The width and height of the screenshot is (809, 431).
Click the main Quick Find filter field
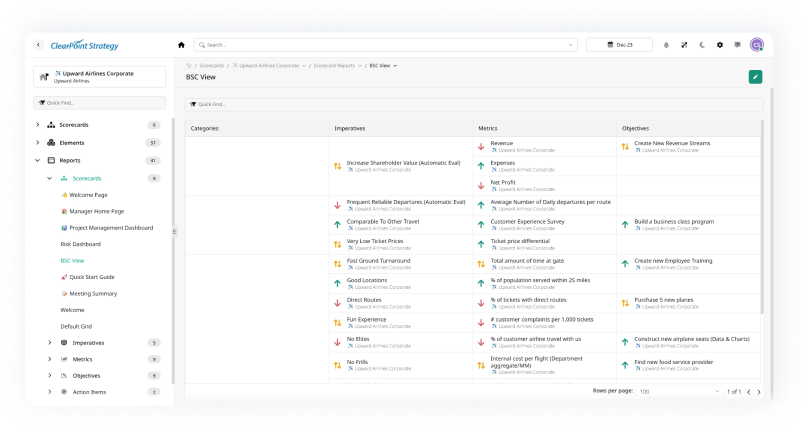[474, 104]
